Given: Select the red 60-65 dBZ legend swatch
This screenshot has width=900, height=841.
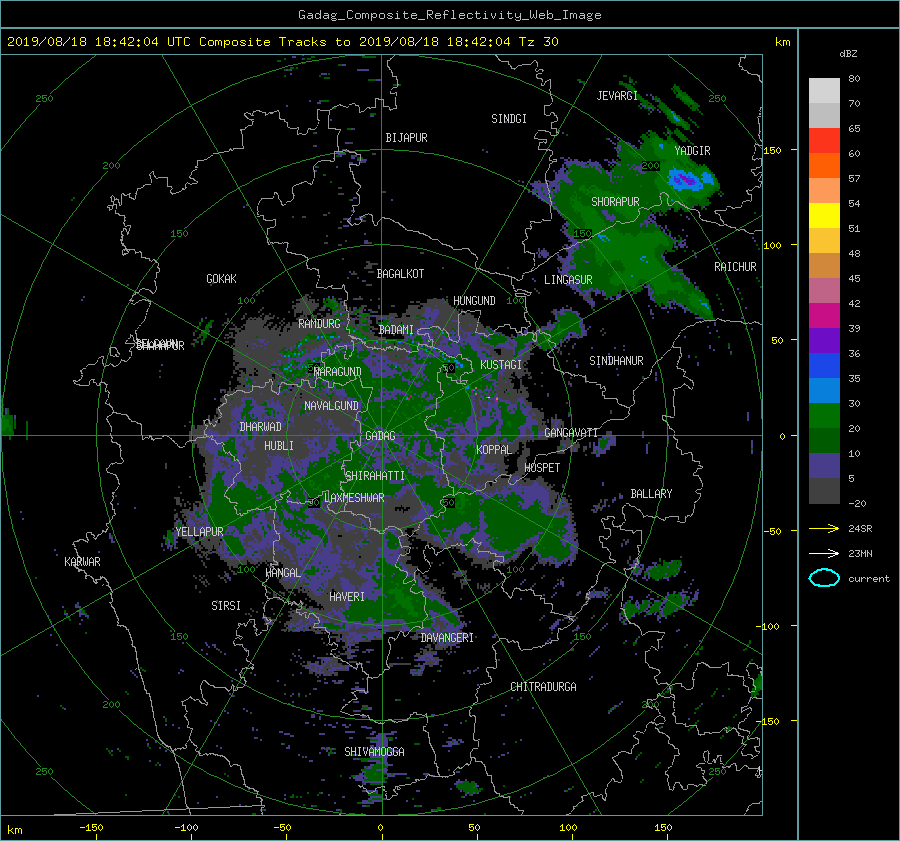Looking at the screenshot, I should click(824, 141).
